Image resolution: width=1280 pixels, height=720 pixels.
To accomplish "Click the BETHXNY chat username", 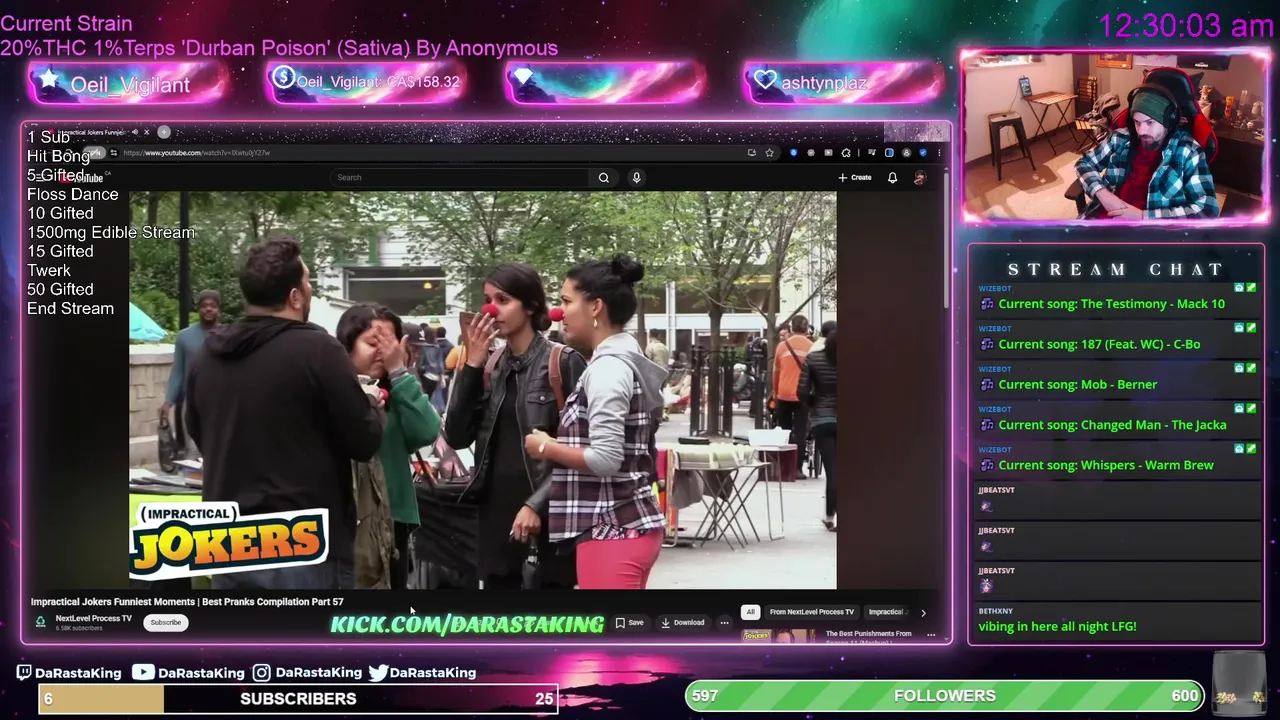I will (995, 611).
